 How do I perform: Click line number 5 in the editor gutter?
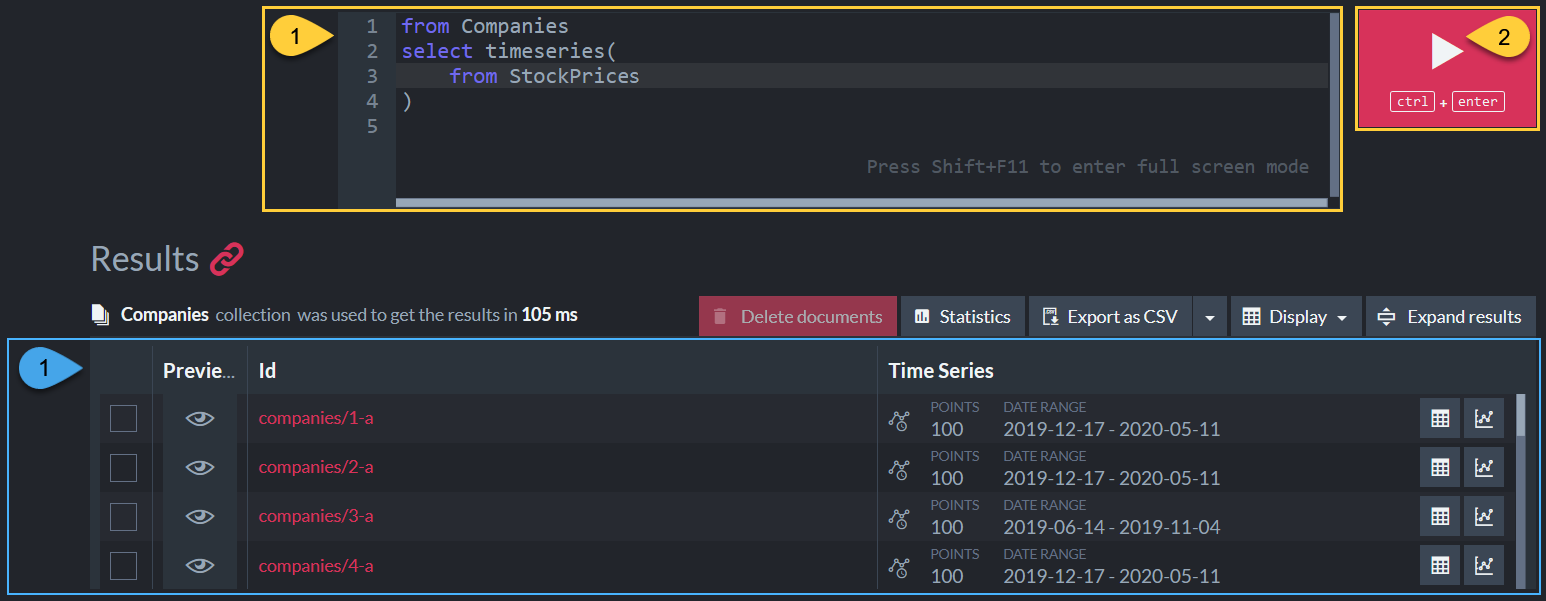point(372,126)
